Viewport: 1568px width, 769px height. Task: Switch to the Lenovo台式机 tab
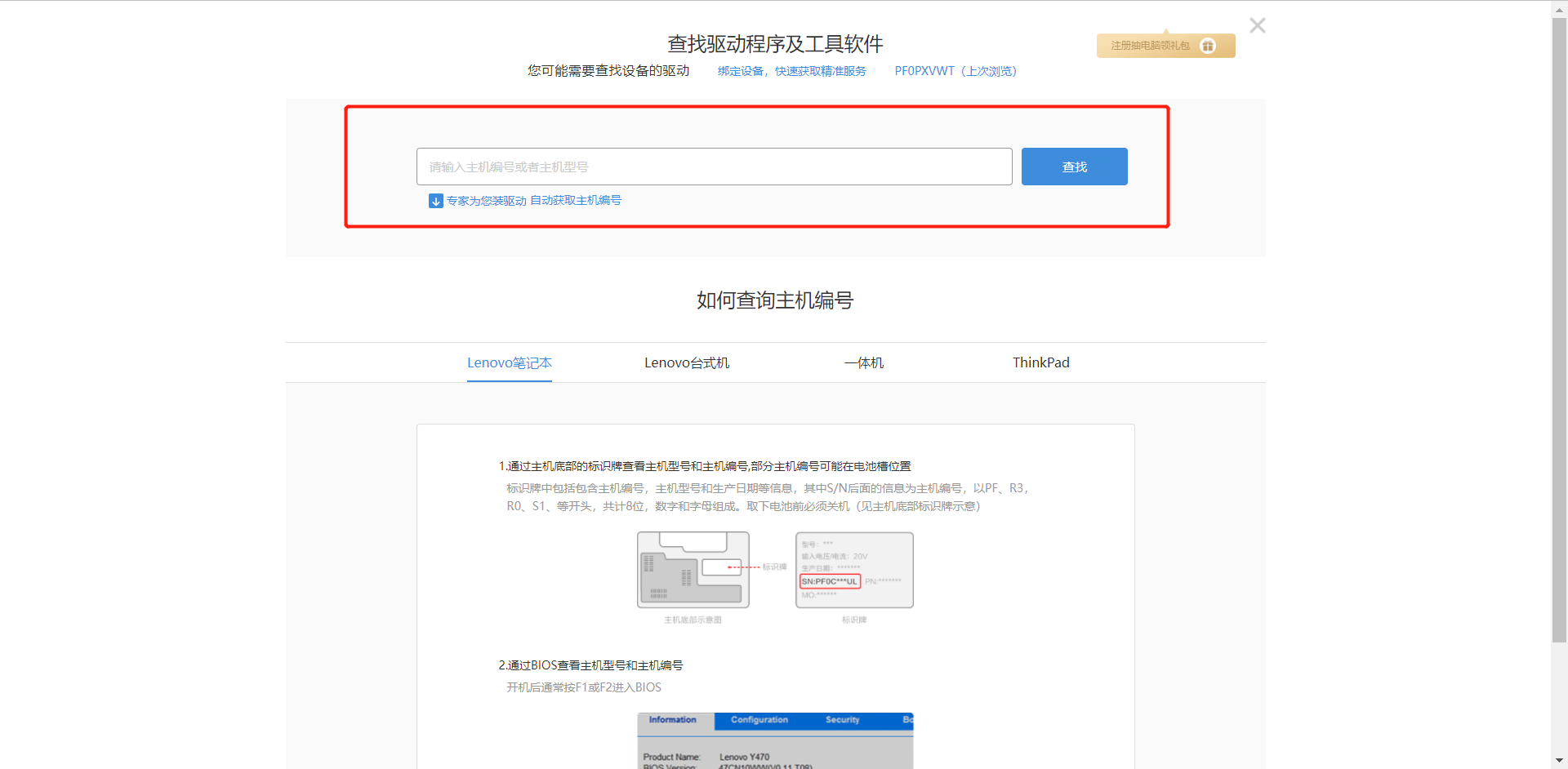(687, 362)
